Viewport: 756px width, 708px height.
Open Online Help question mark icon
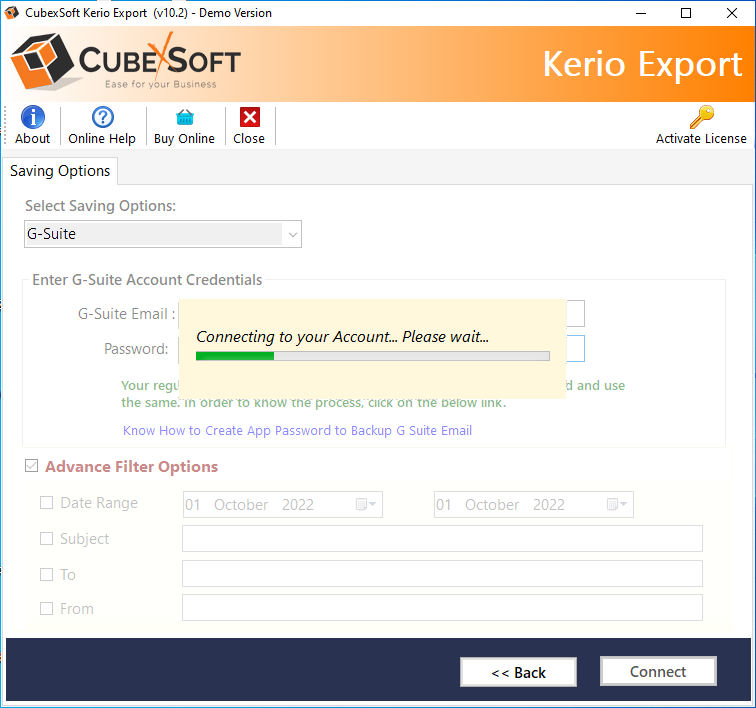point(103,117)
